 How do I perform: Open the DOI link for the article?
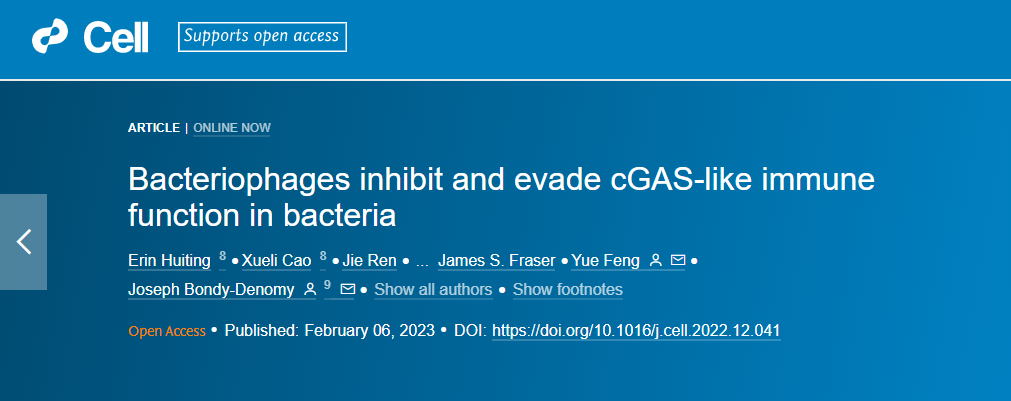[x=636, y=331]
